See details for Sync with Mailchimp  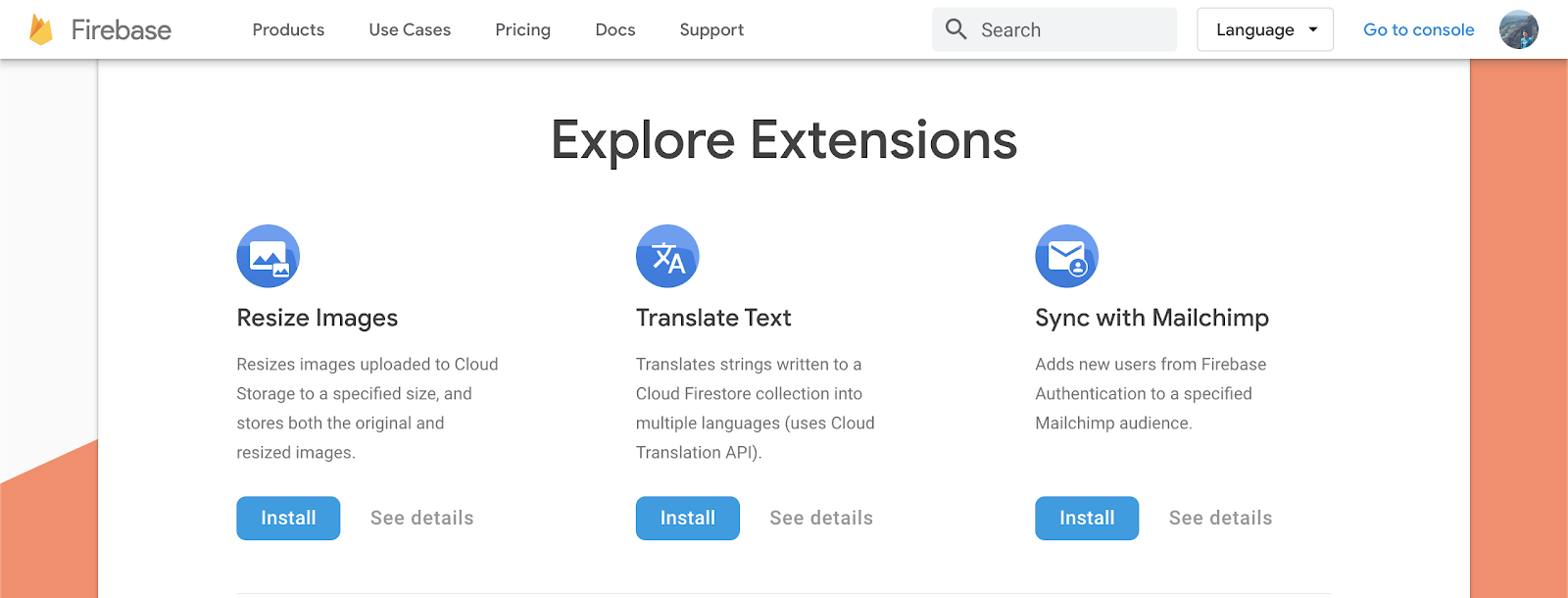(1220, 518)
